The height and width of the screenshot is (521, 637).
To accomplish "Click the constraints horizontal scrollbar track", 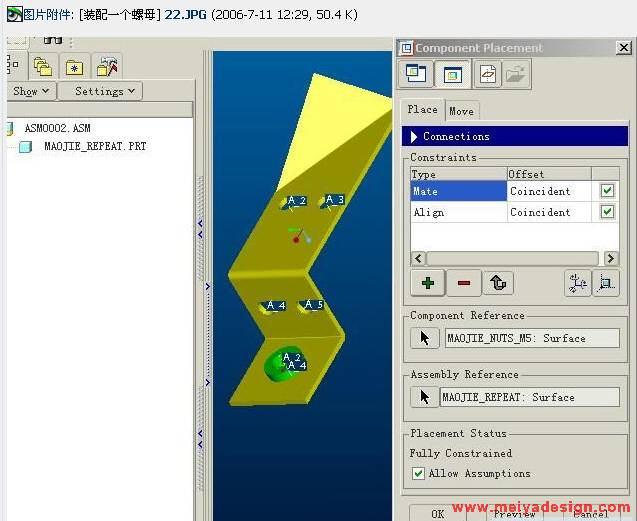I will tap(512, 258).
